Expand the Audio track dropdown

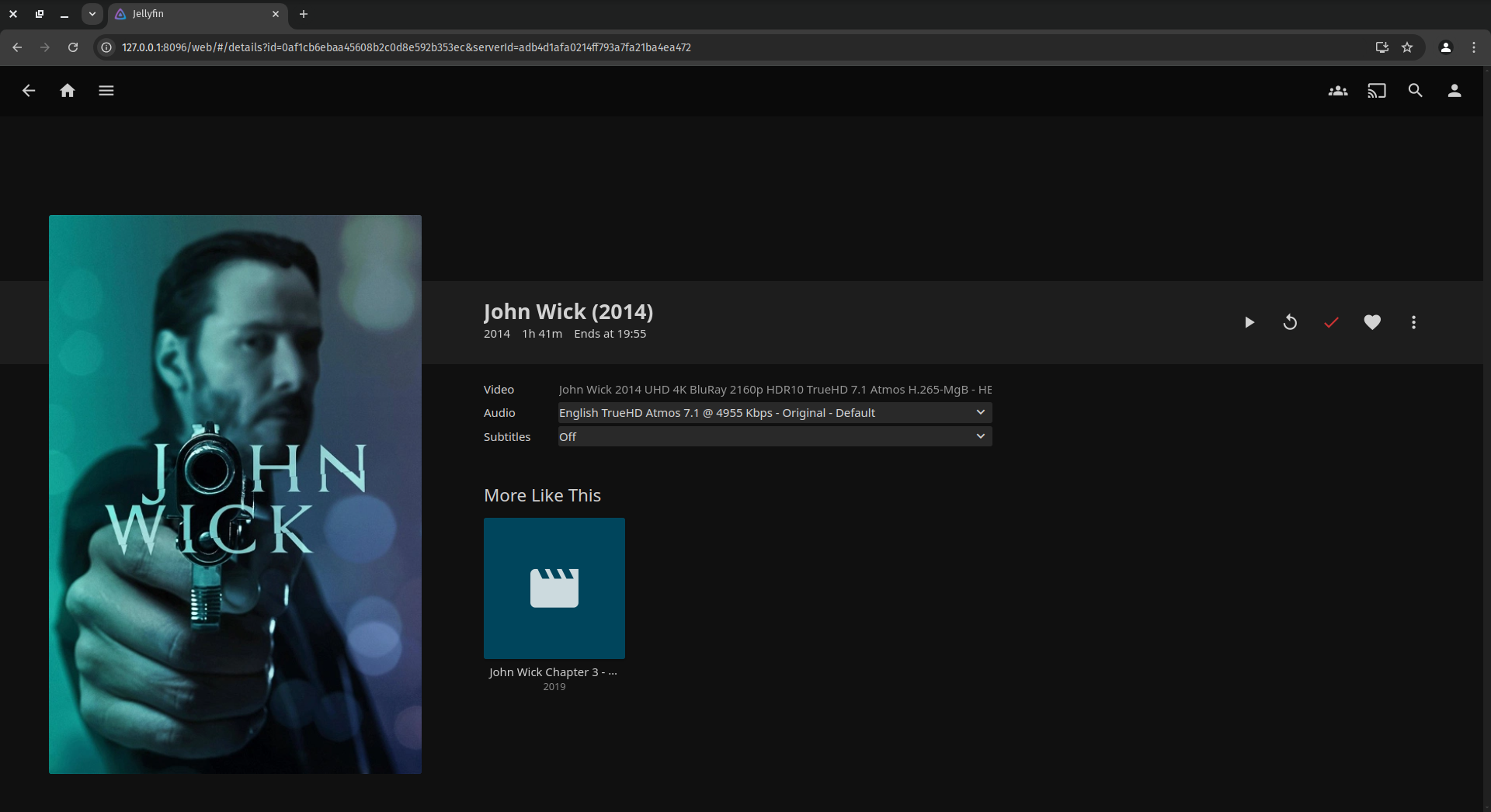(774, 413)
